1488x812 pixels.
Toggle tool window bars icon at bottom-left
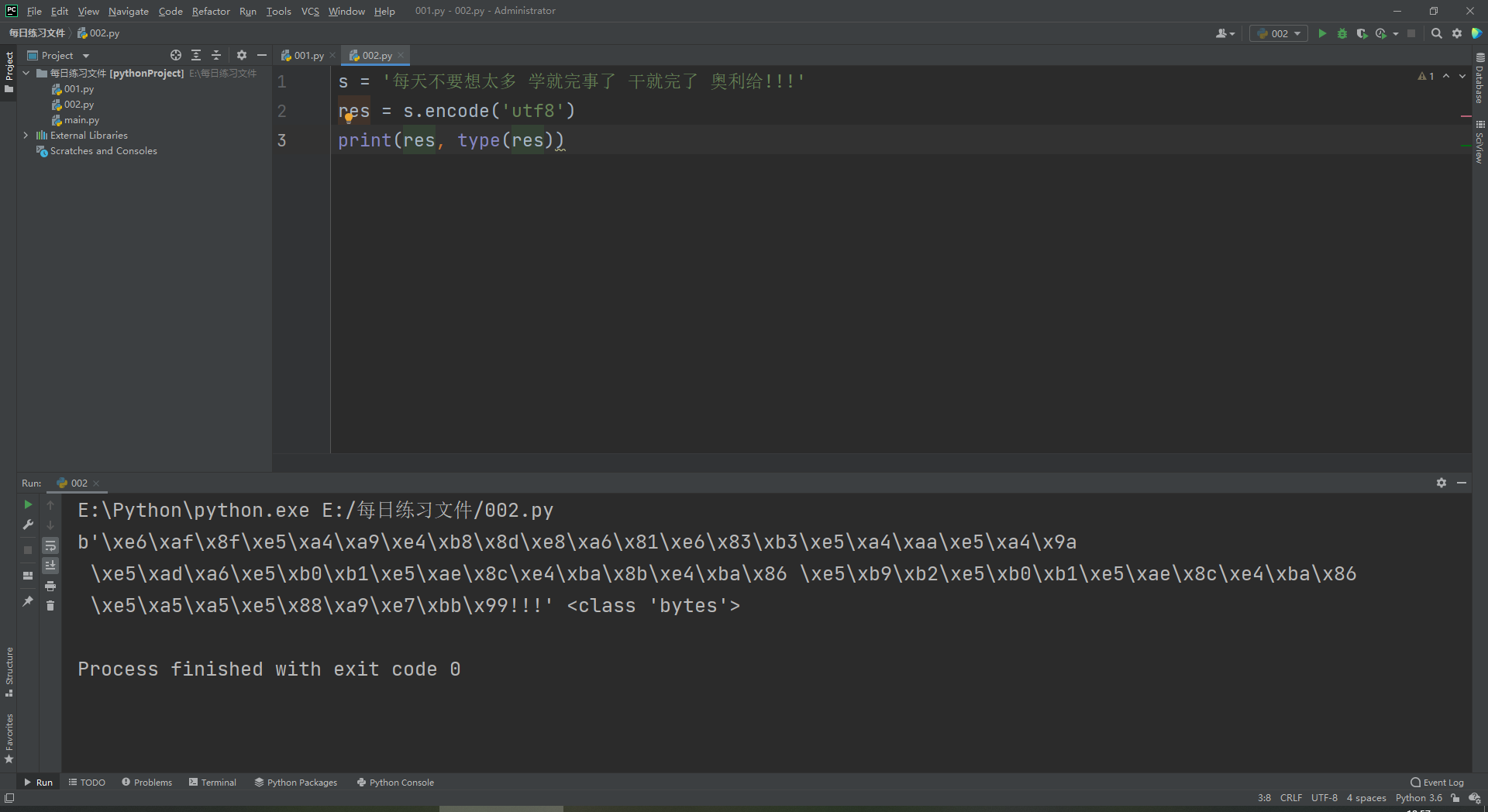click(9, 798)
